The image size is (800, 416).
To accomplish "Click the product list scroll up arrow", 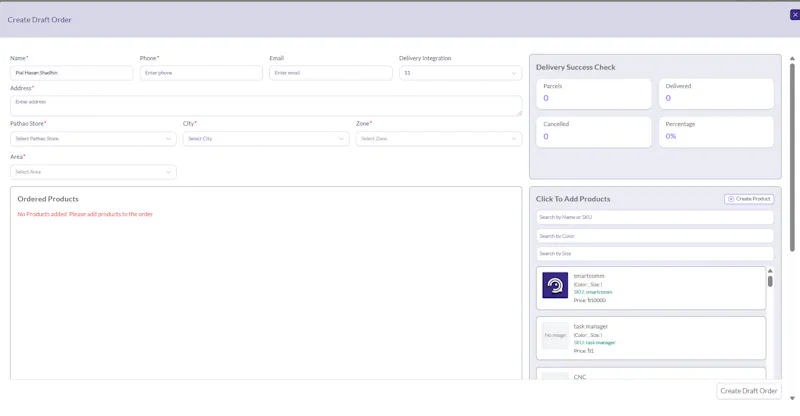I will click(x=770, y=271).
